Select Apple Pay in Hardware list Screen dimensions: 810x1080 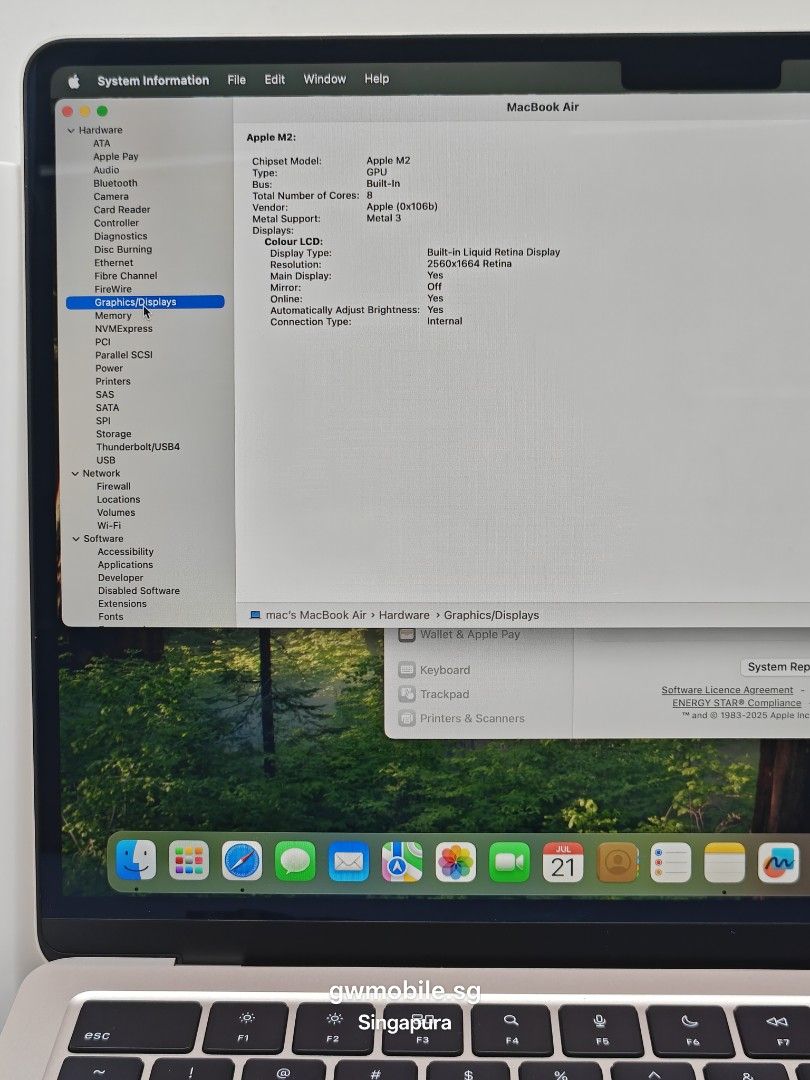[x=116, y=156]
